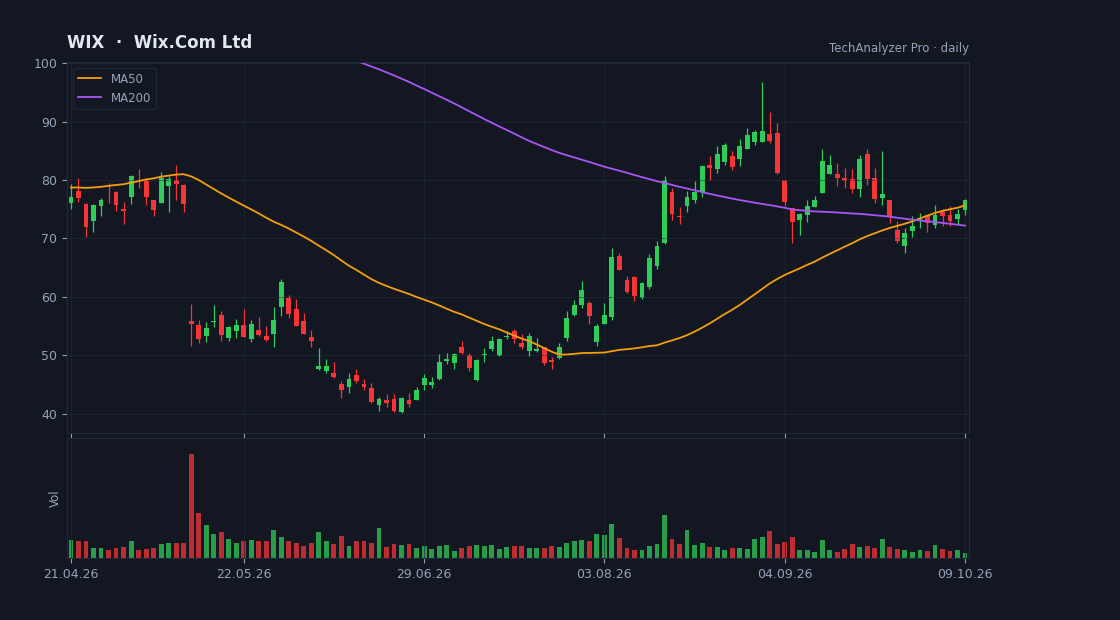This screenshot has height=620, width=1120.
Task: Click the "Vol" axis label
Action: tap(54, 499)
